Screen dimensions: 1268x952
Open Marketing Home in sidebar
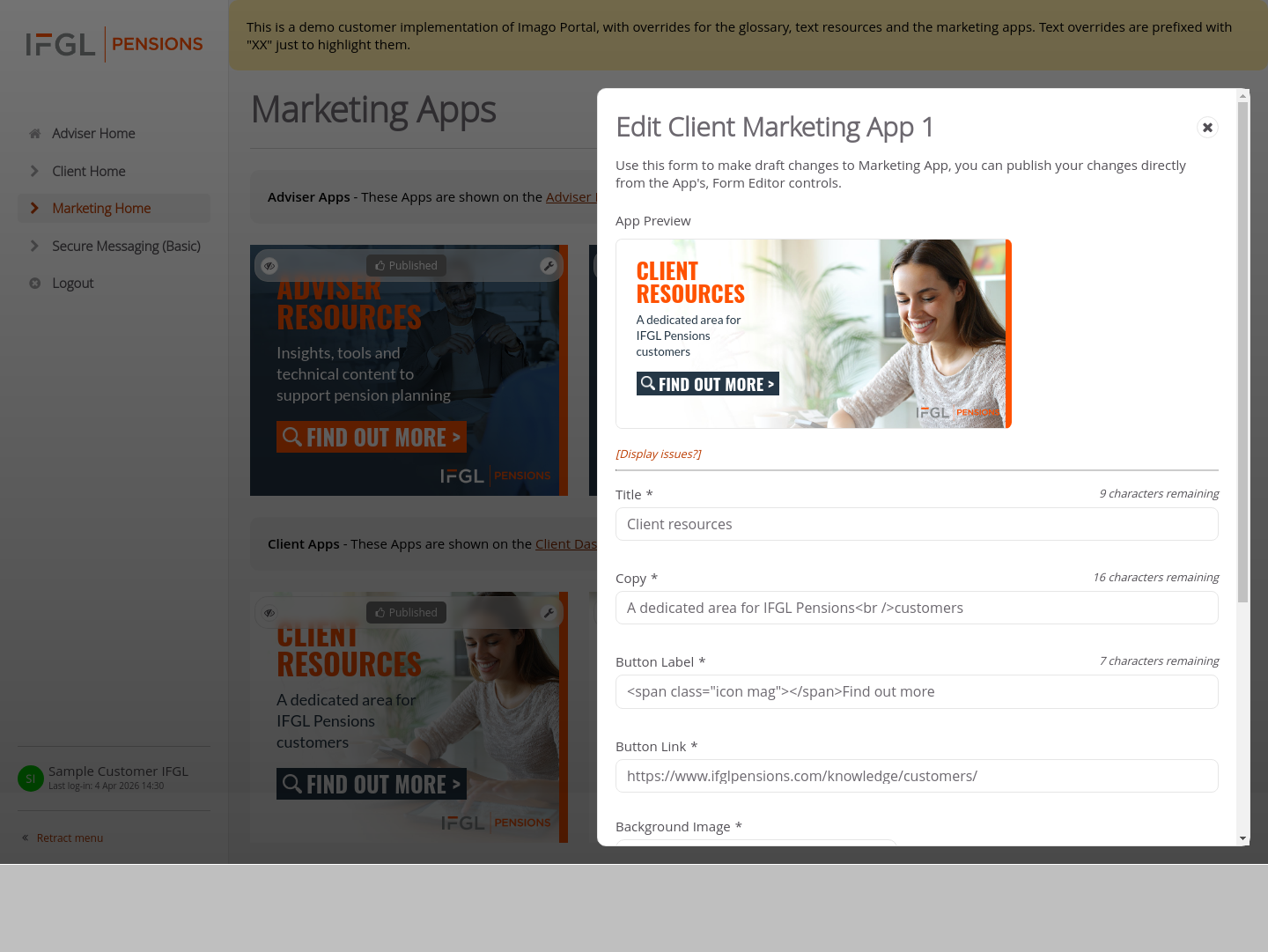[x=114, y=208]
